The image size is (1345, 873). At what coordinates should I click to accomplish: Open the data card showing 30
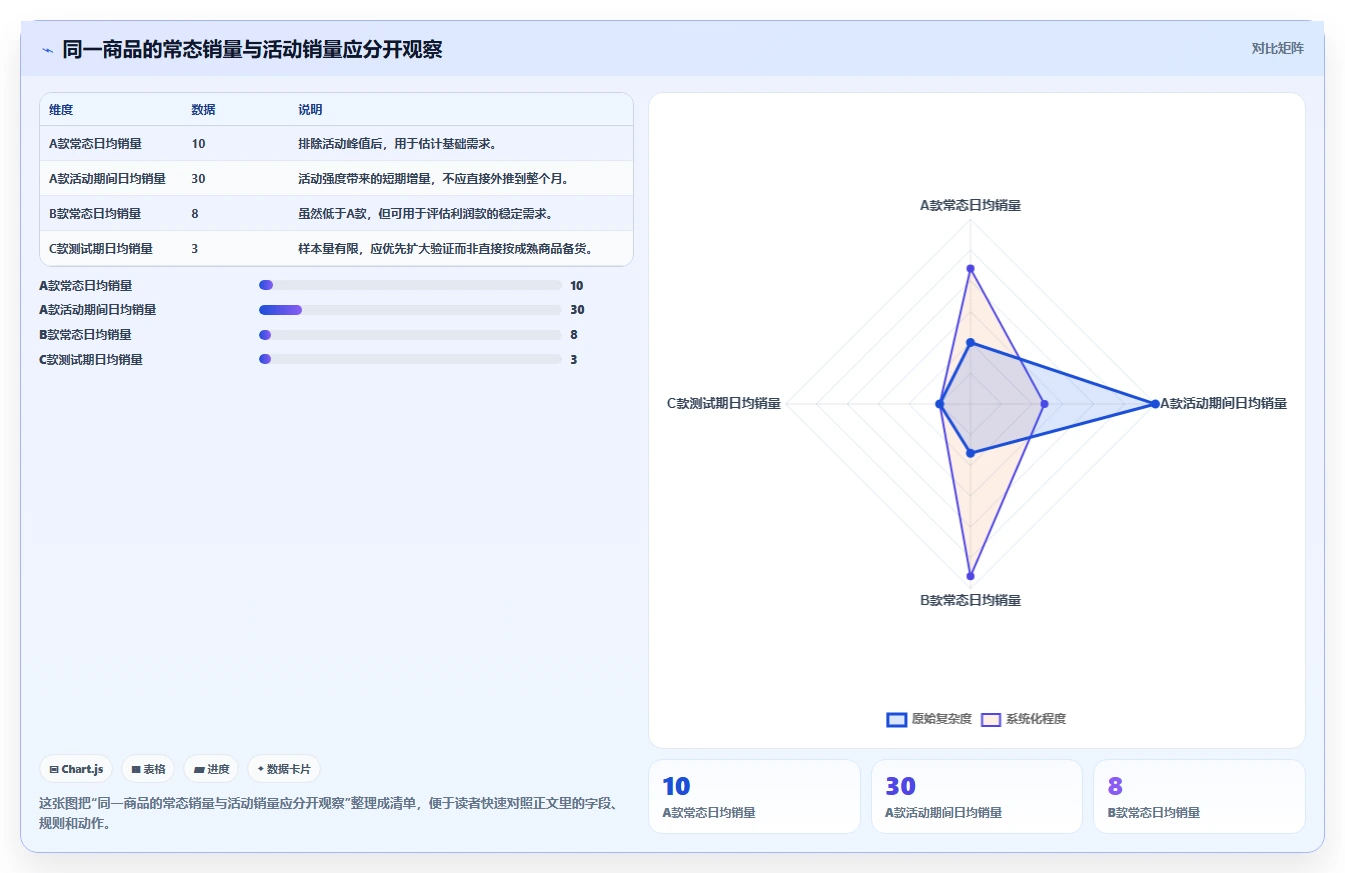click(x=976, y=796)
